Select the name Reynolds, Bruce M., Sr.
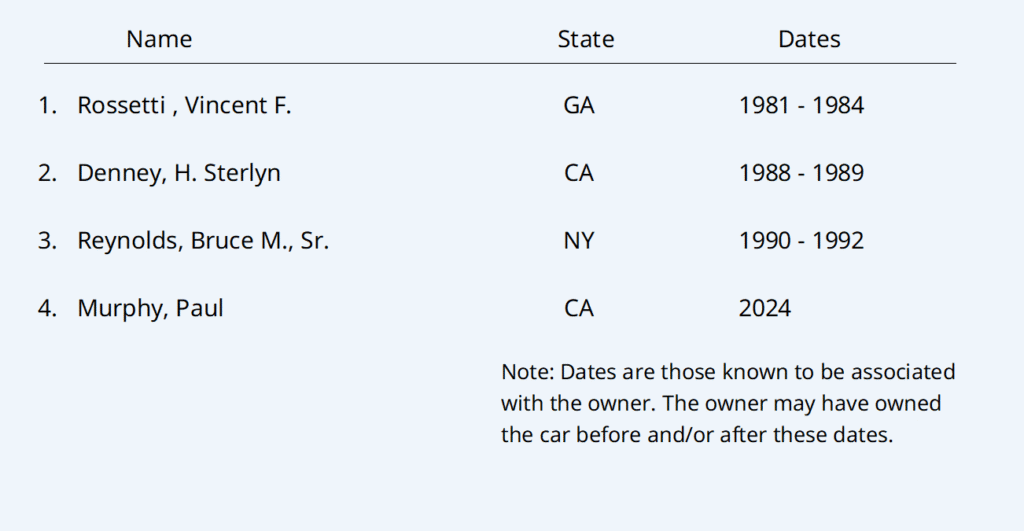 (203, 241)
